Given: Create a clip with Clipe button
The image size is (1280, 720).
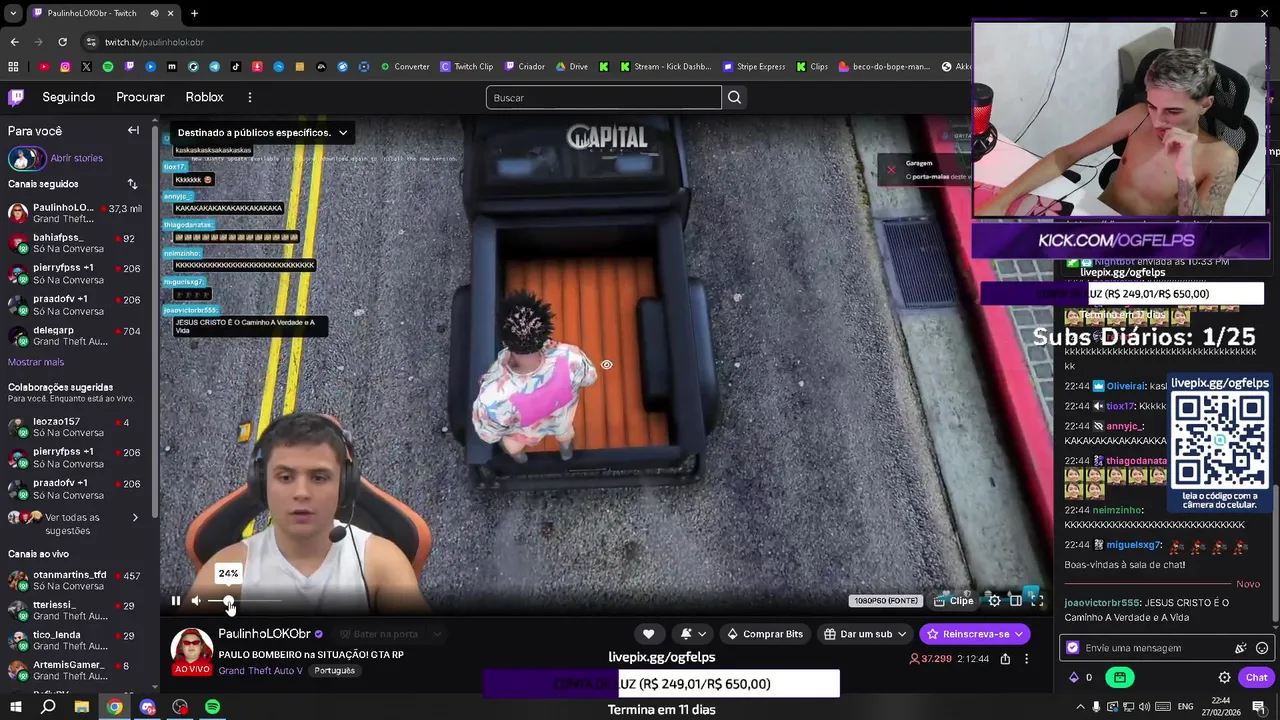Looking at the screenshot, I should tap(954, 601).
